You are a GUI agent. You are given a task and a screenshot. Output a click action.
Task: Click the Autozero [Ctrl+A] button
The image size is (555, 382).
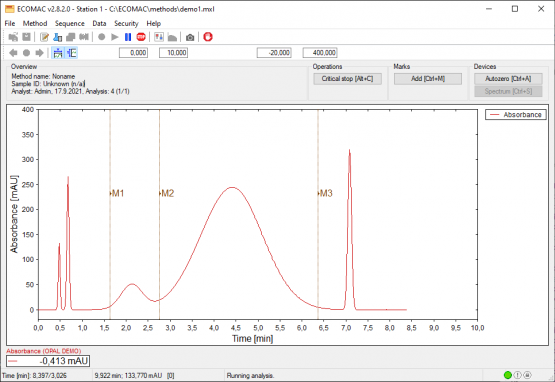click(x=508, y=79)
